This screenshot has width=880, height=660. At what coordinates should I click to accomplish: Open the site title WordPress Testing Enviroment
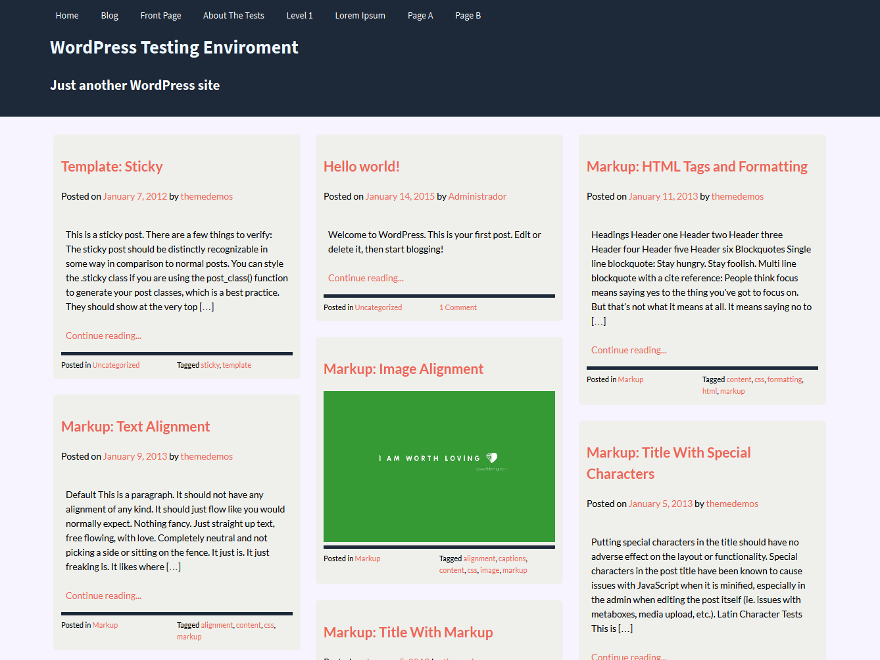(174, 47)
